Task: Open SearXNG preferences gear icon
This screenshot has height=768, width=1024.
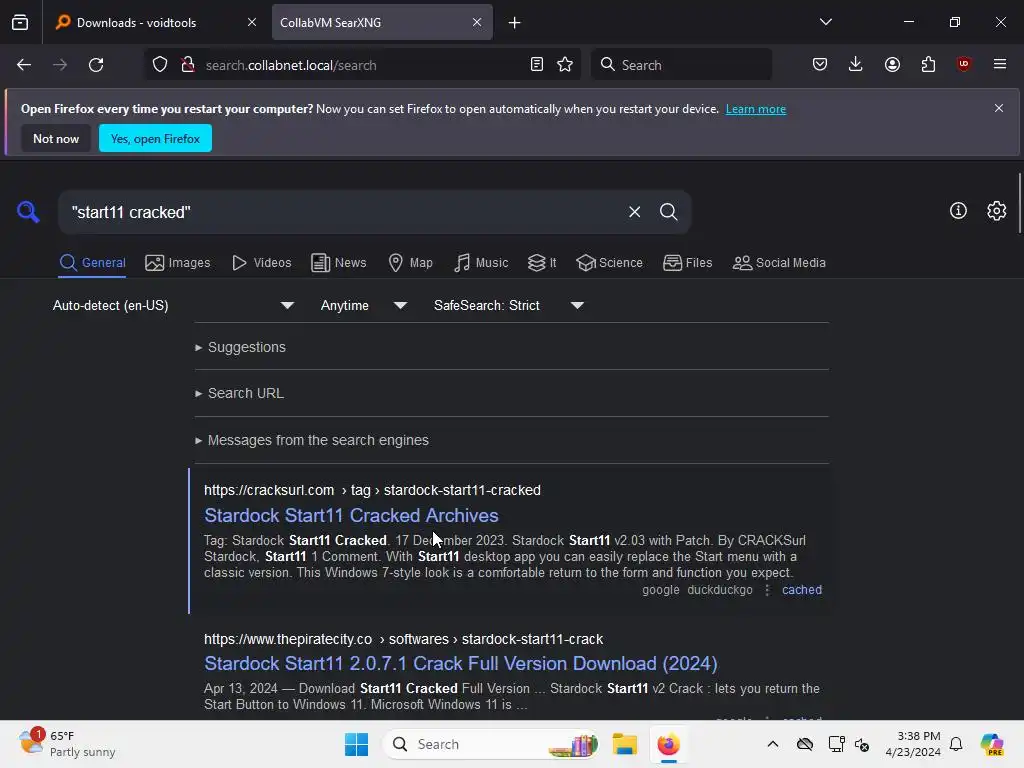Action: pyautogui.click(x=997, y=210)
